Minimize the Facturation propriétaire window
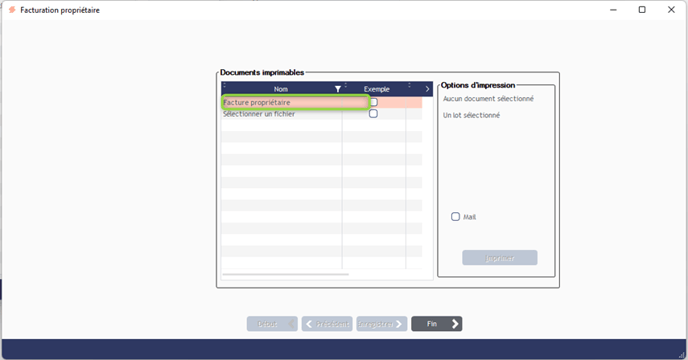This screenshot has height=360, width=688. [x=613, y=10]
